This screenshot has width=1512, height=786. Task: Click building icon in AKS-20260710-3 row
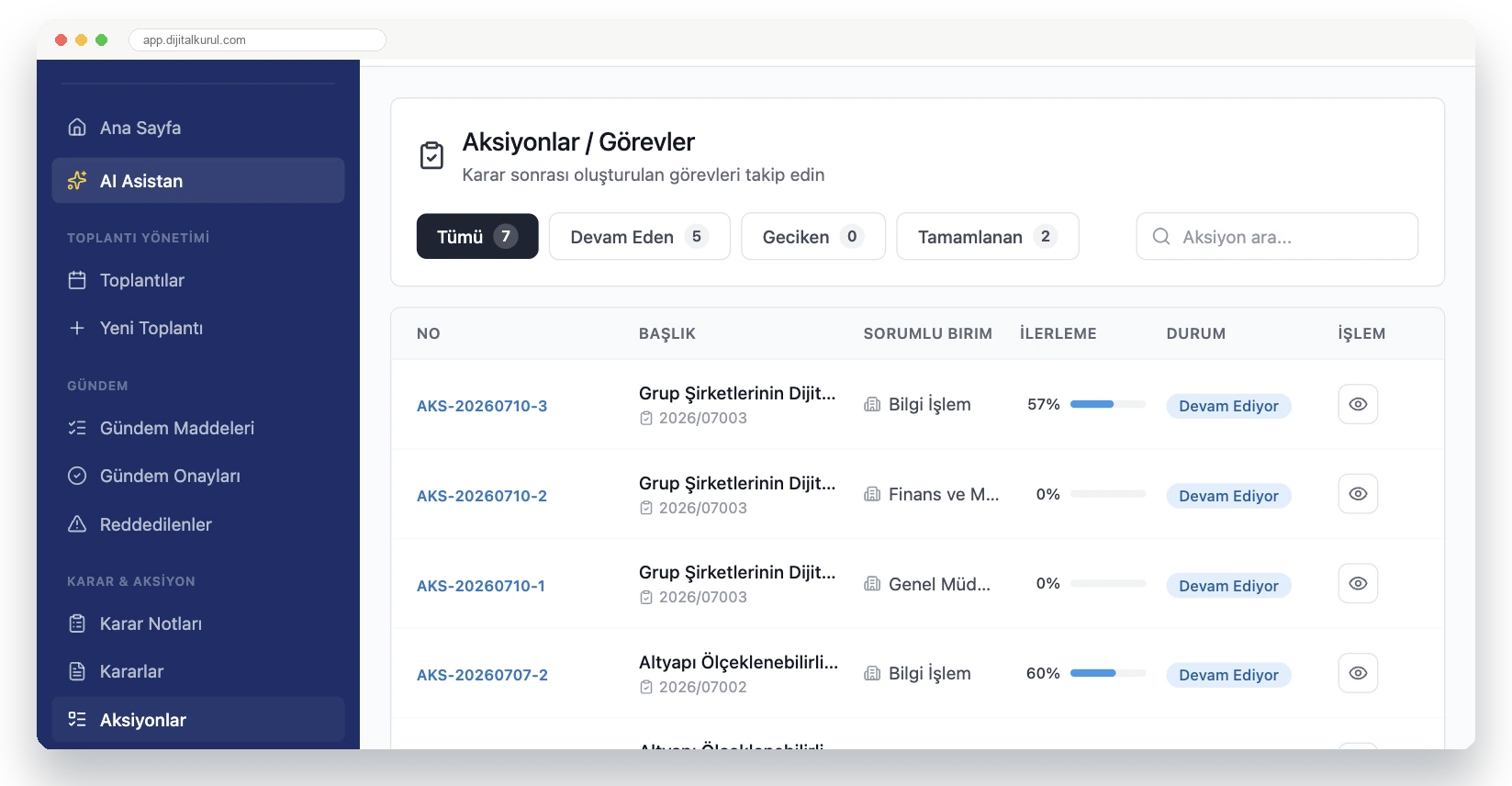tap(872, 405)
